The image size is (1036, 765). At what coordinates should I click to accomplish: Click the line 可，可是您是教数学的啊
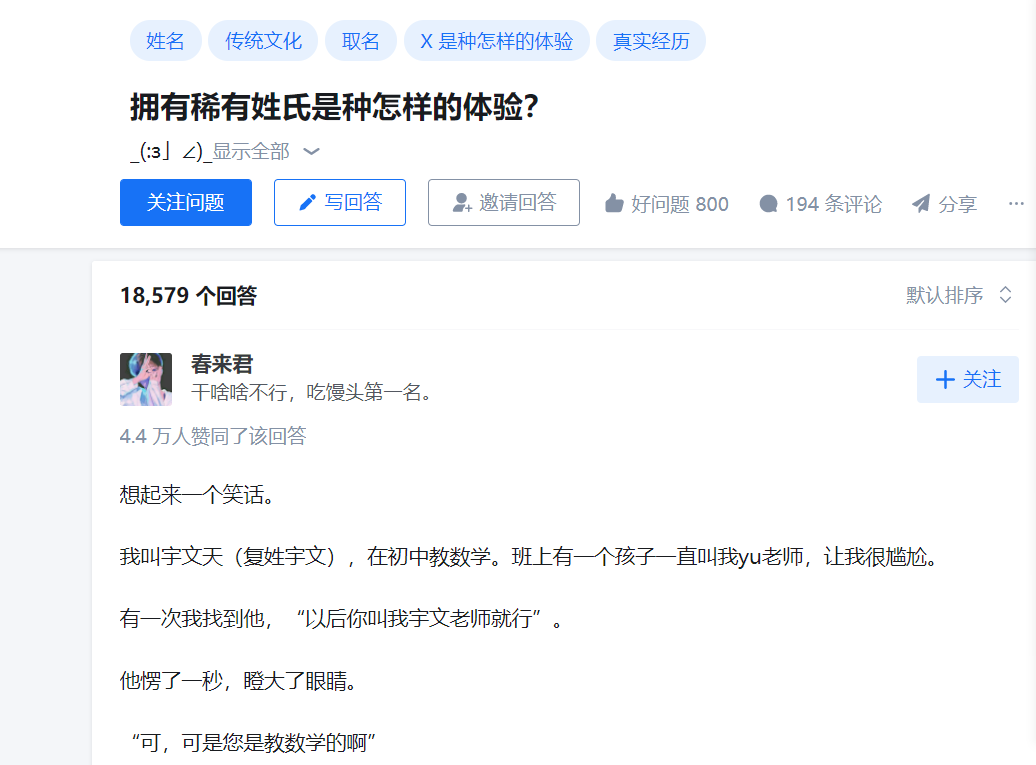(254, 743)
